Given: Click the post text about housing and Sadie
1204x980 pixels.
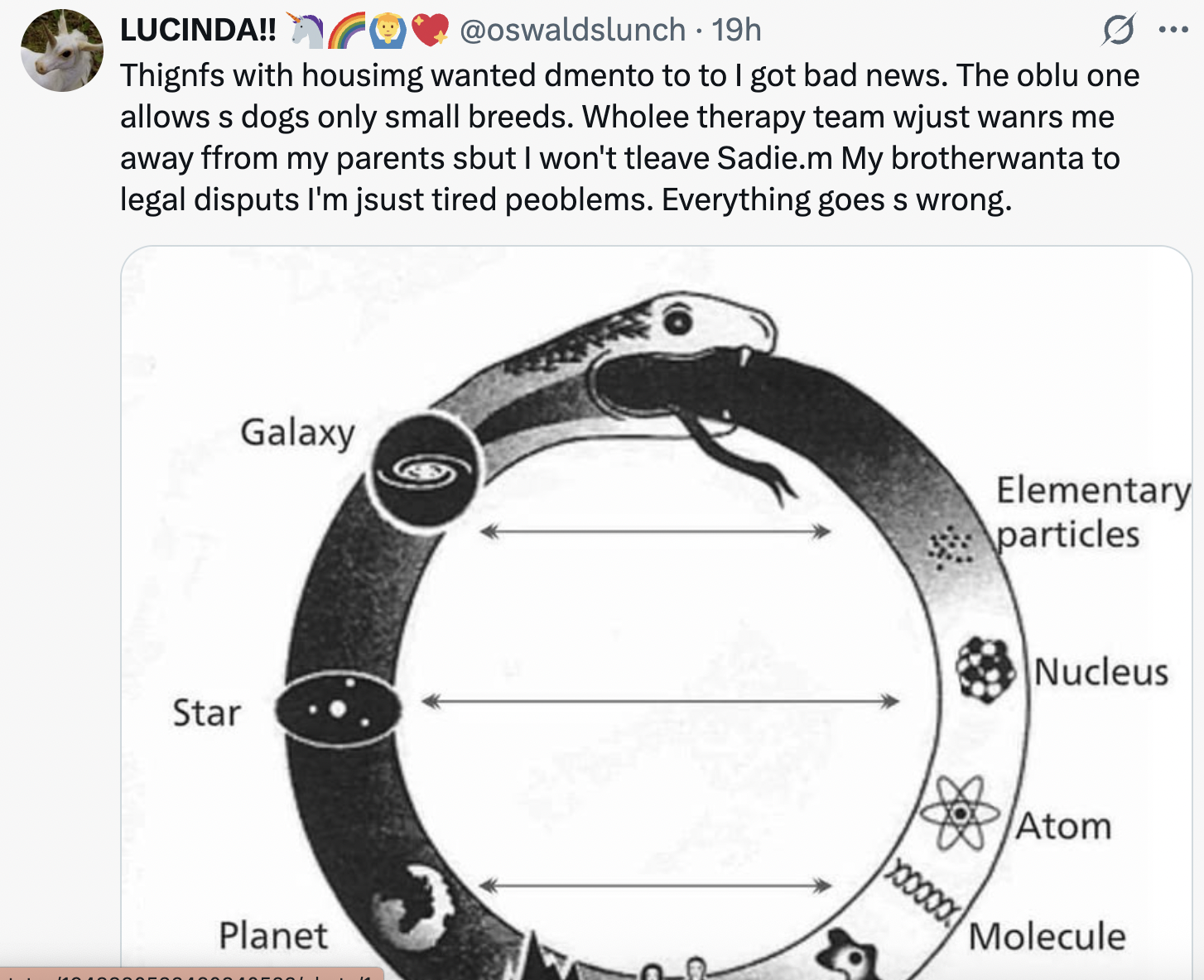Looking at the screenshot, I should point(630,137).
